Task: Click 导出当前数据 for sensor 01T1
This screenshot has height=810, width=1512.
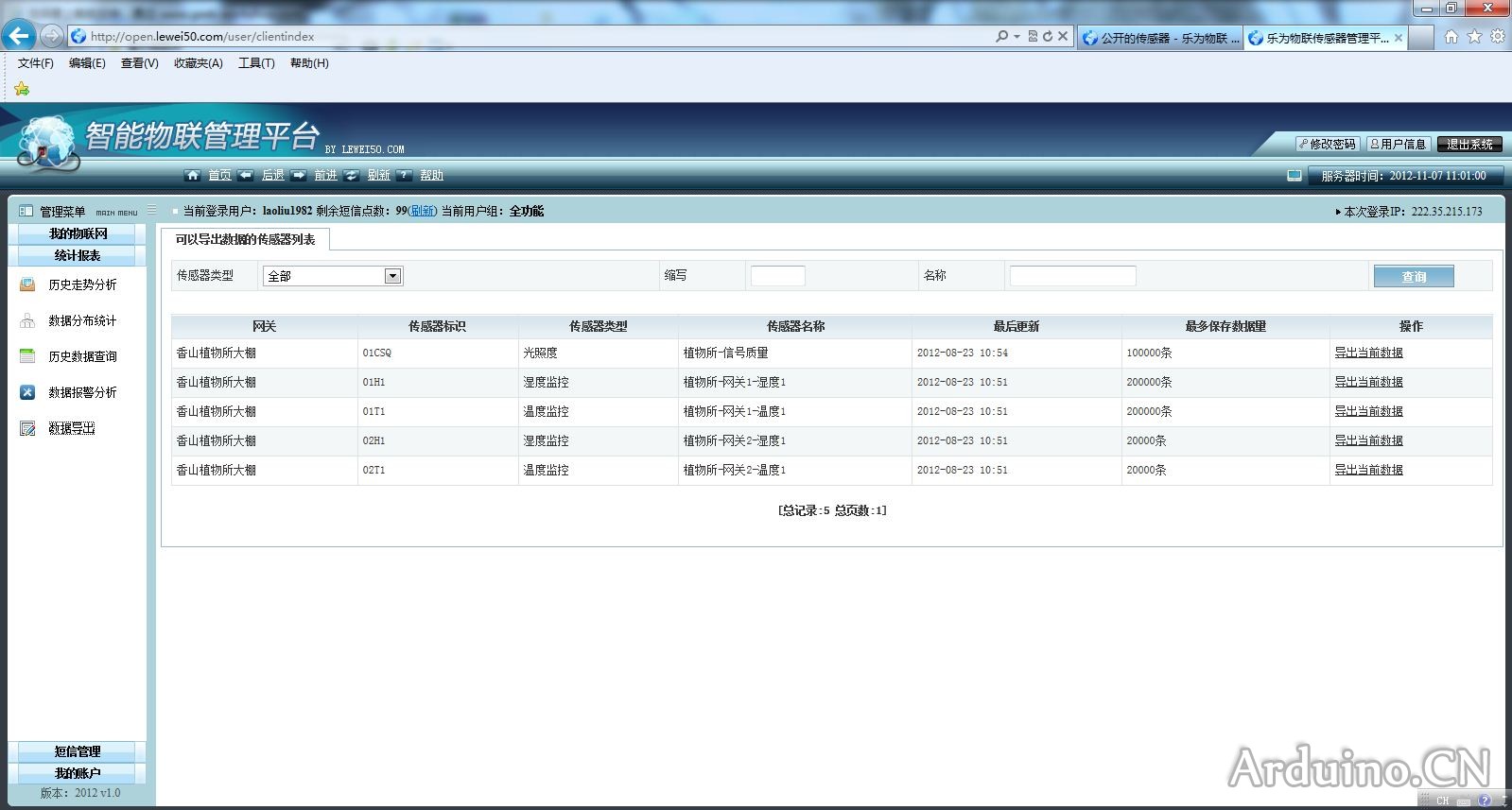Action: coord(1368,411)
